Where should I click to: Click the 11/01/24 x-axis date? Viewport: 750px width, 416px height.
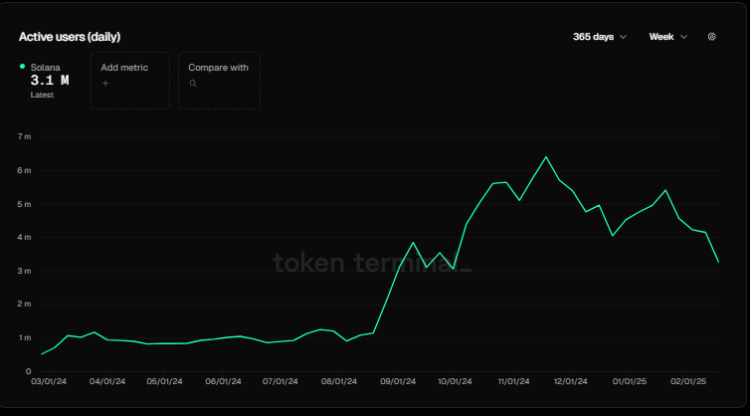[x=514, y=381]
